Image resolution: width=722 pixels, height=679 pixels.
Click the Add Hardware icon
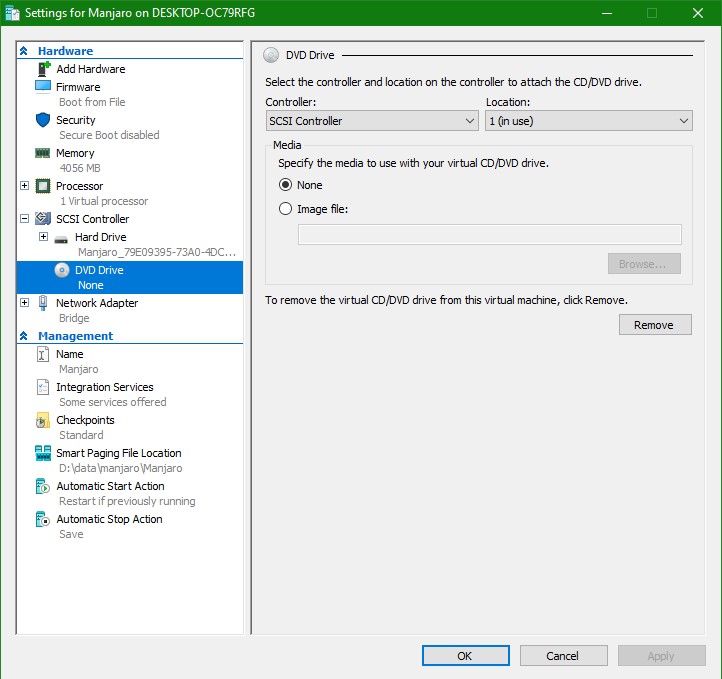[x=43, y=69]
